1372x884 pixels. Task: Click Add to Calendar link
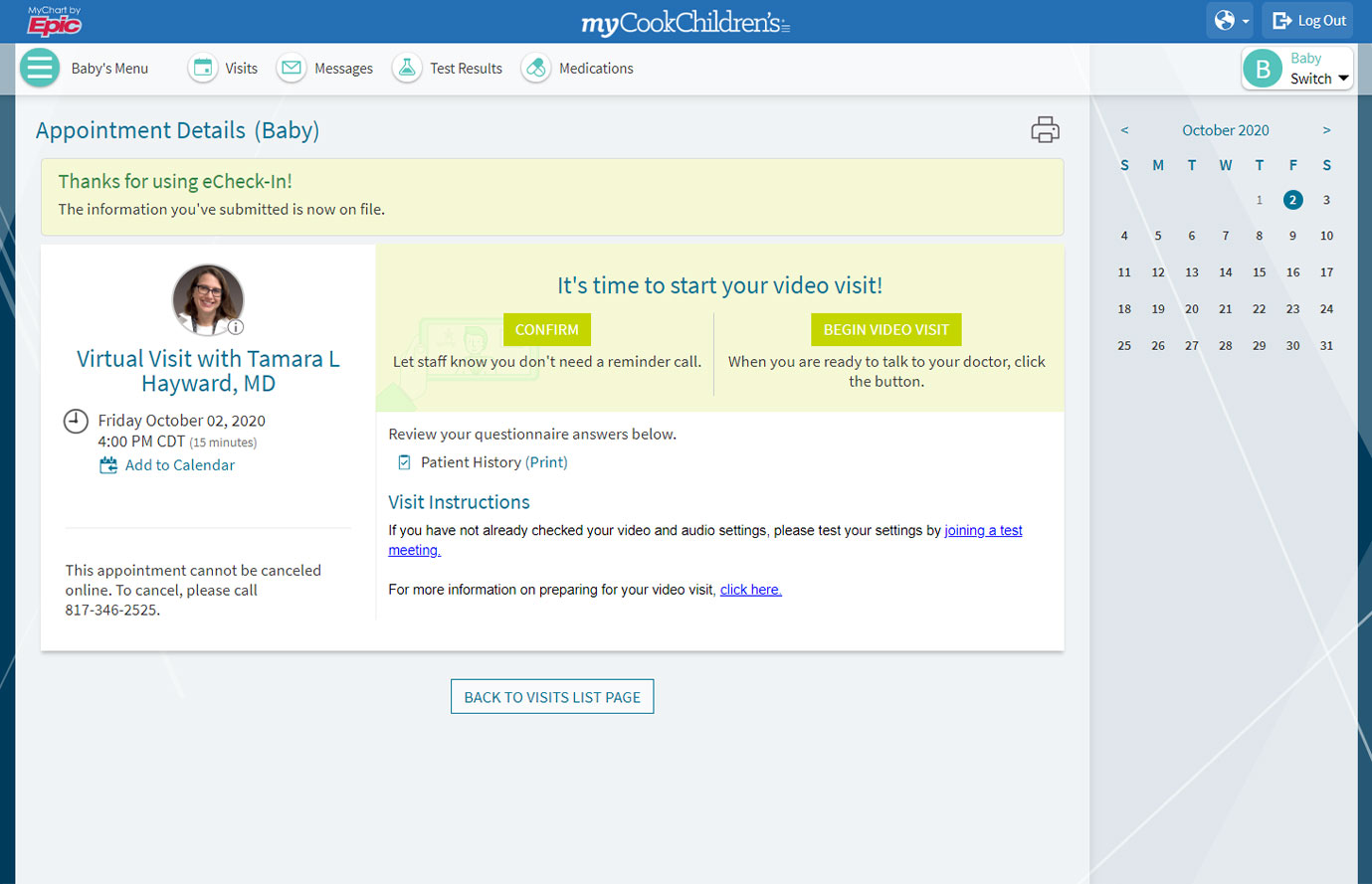tap(179, 465)
